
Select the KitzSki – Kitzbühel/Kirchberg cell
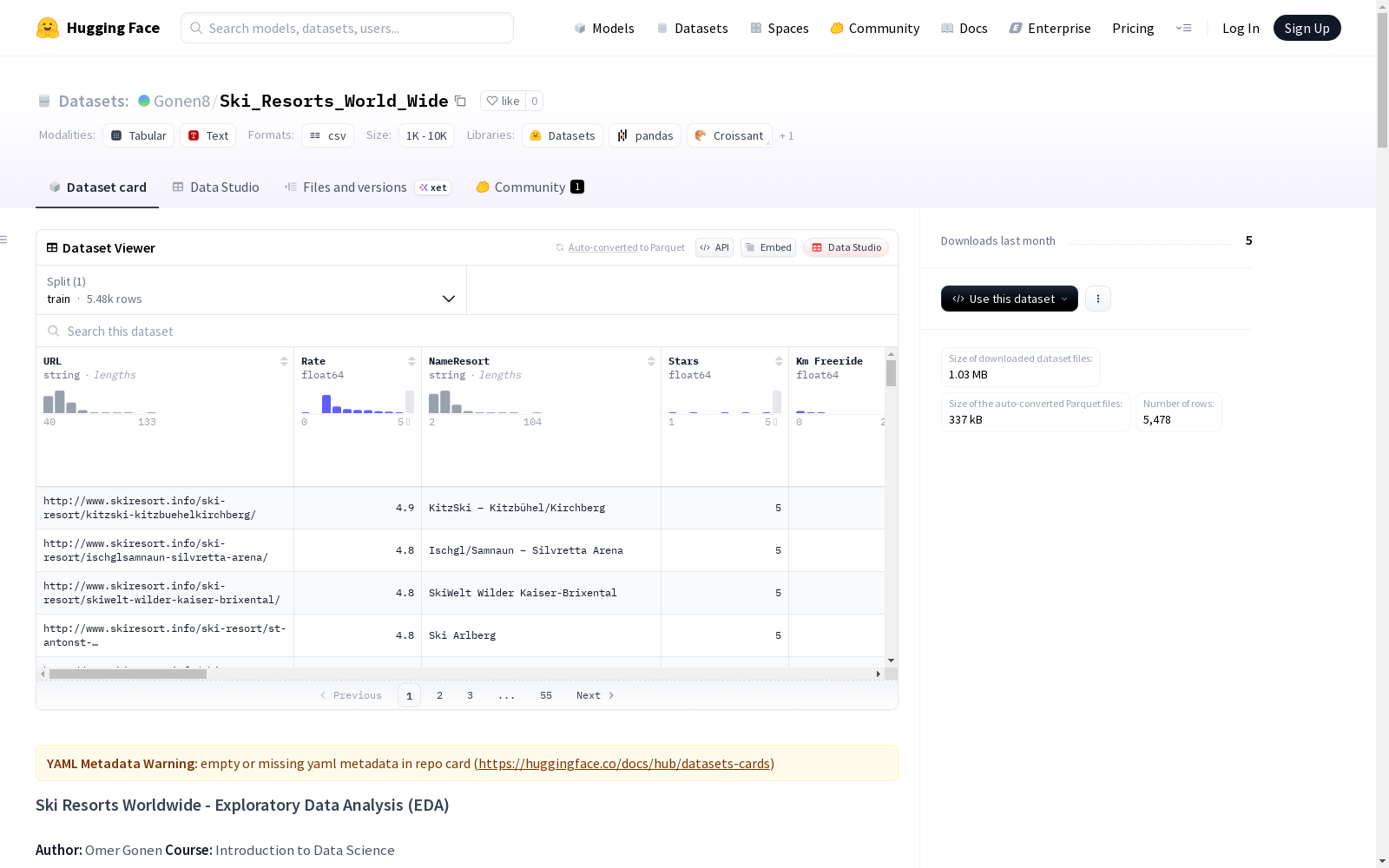pyautogui.click(x=541, y=508)
